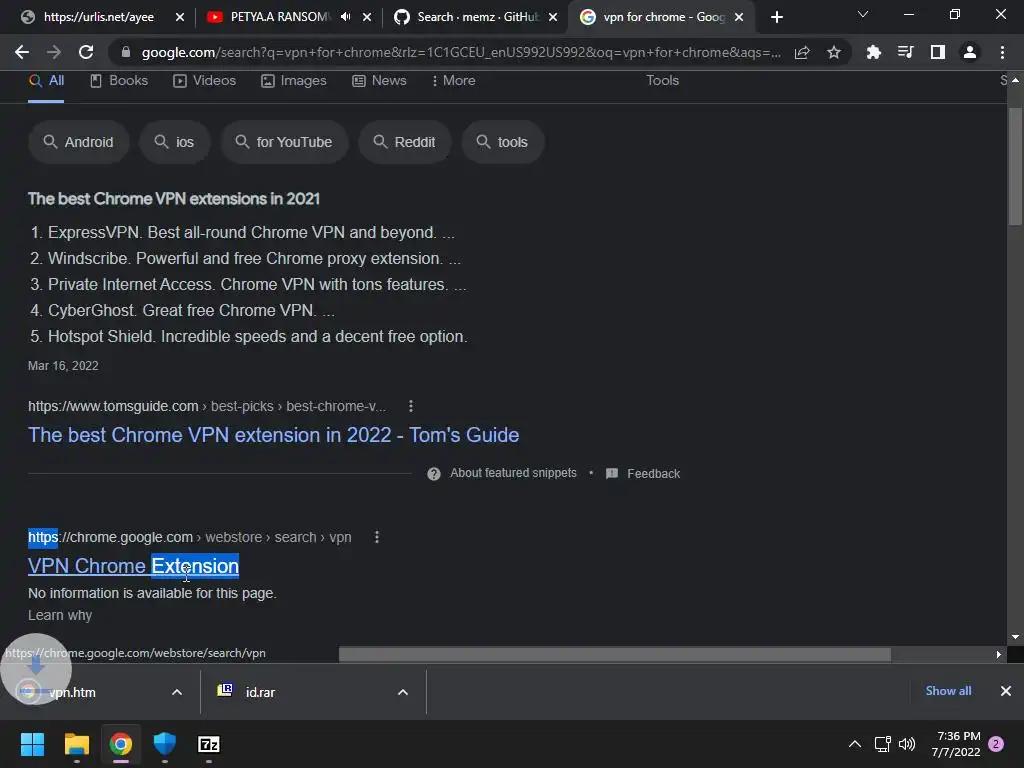Open search Tools options
Viewport: 1024px width, 768px height.
click(662, 80)
